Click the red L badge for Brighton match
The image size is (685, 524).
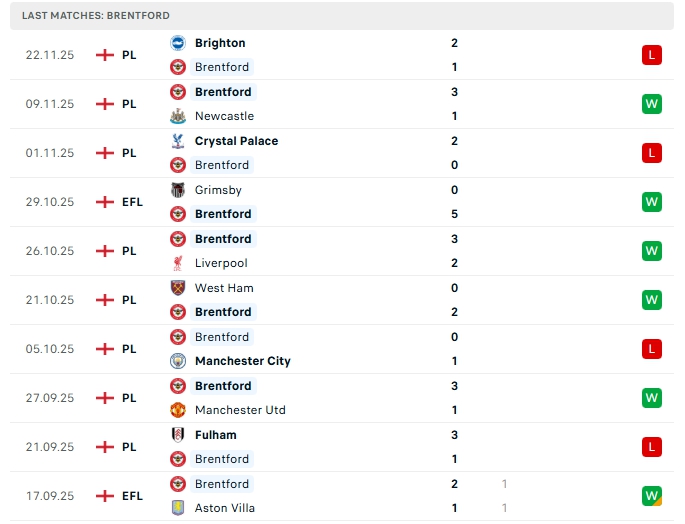(652, 55)
